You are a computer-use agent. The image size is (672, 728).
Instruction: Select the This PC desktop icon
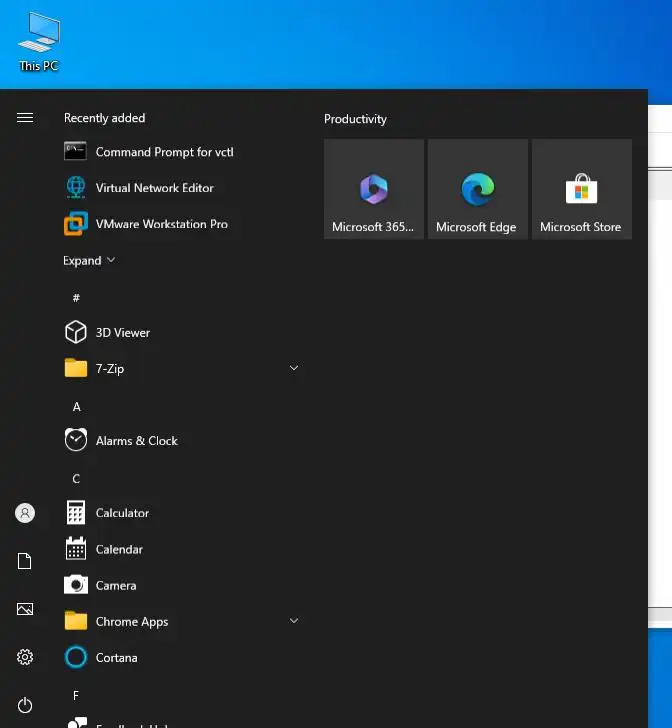pos(39,42)
